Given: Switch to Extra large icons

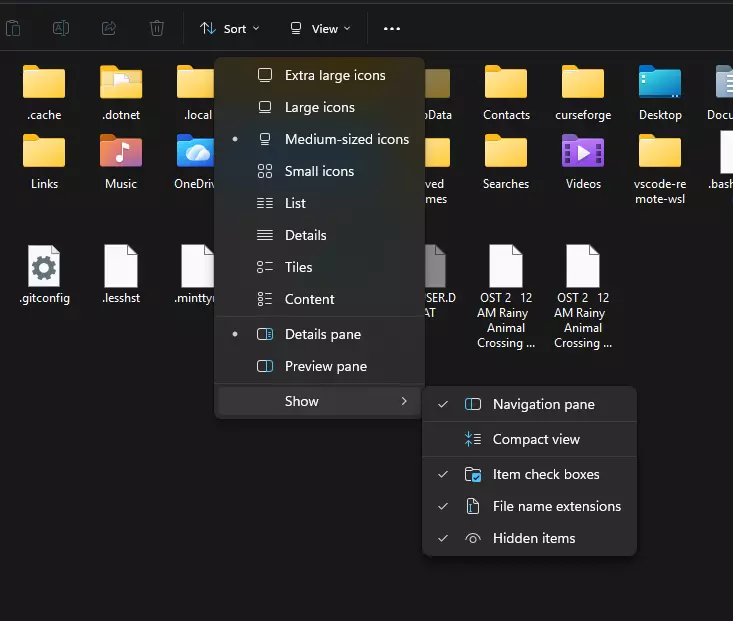Looking at the screenshot, I should tap(334, 75).
